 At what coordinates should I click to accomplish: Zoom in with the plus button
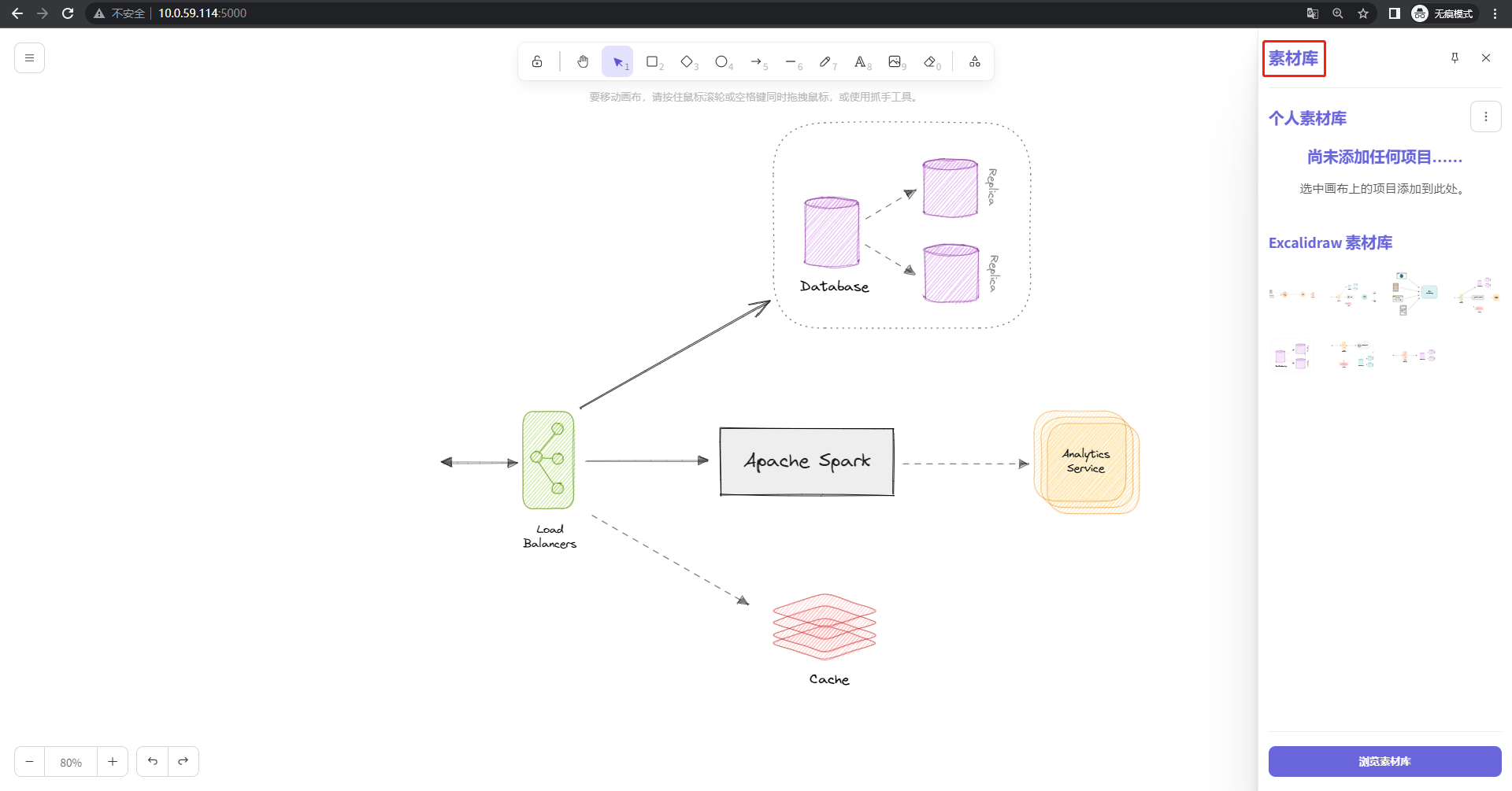tap(113, 761)
